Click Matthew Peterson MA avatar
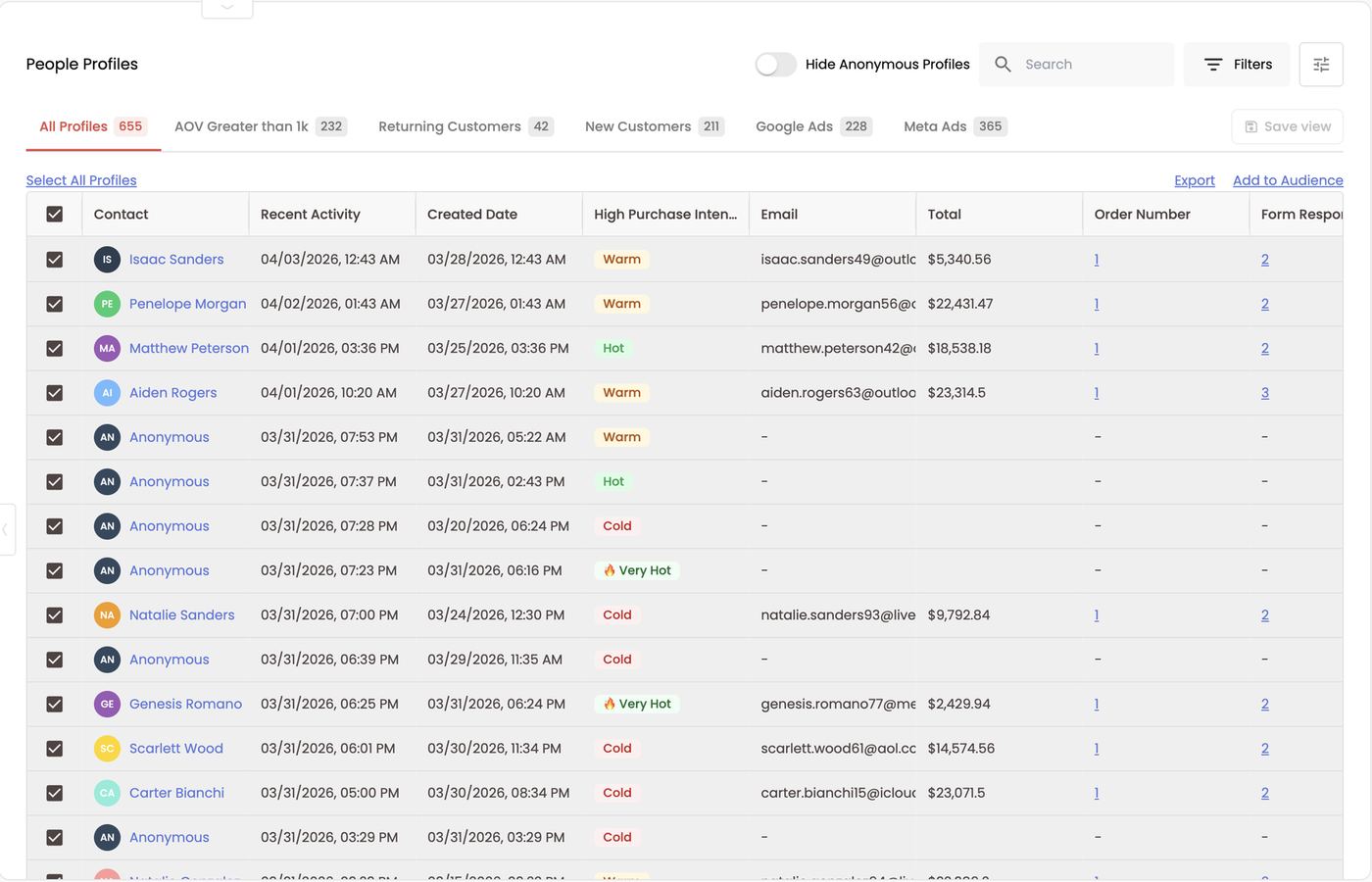 pos(107,348)
